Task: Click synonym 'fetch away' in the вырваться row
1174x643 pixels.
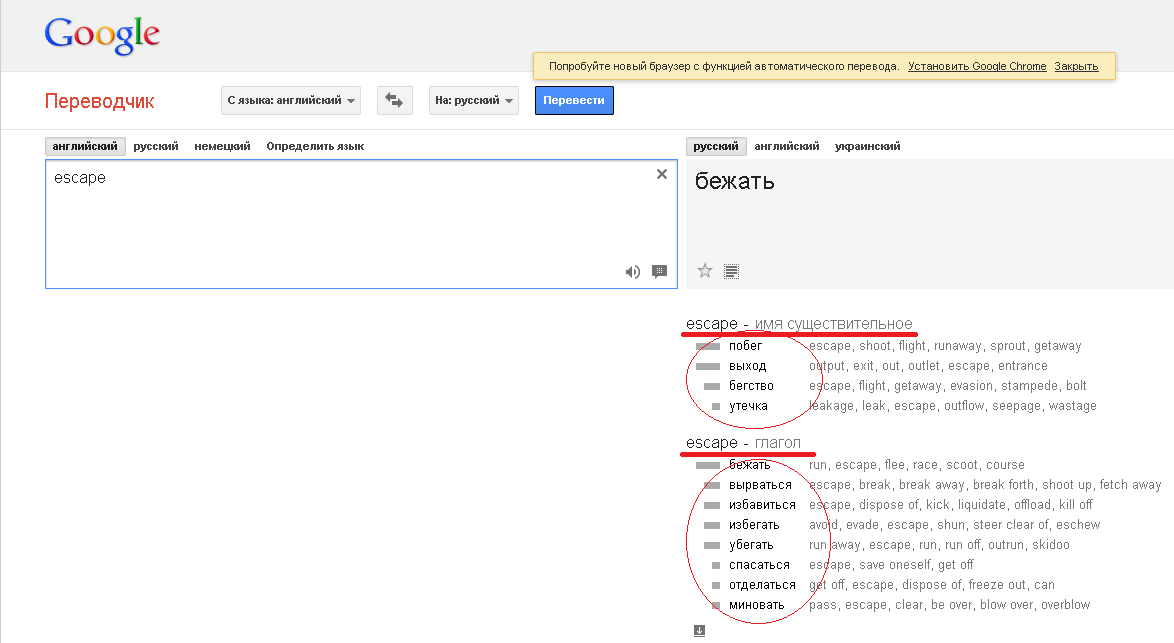Action: coord(1130,485)
